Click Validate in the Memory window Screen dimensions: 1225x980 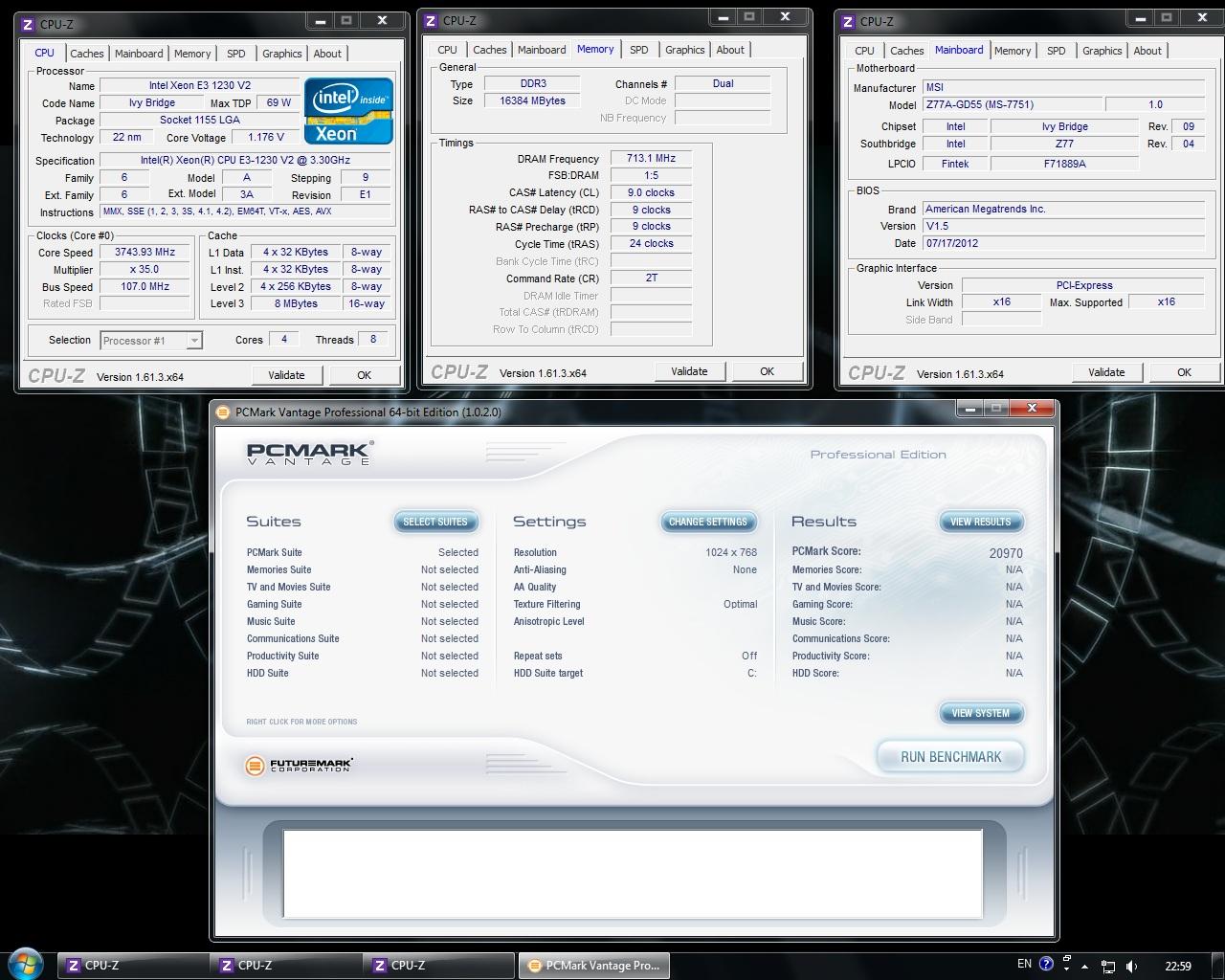689,371
